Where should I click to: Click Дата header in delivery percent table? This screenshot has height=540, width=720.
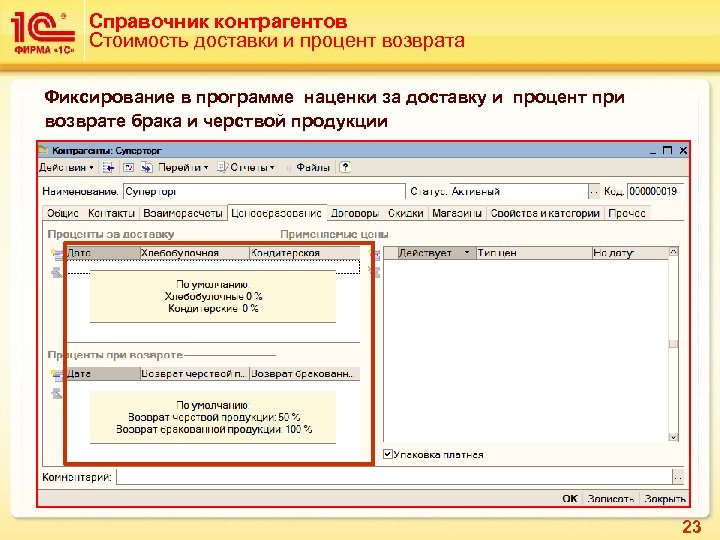pyautogui.click(x=103, y=253)
